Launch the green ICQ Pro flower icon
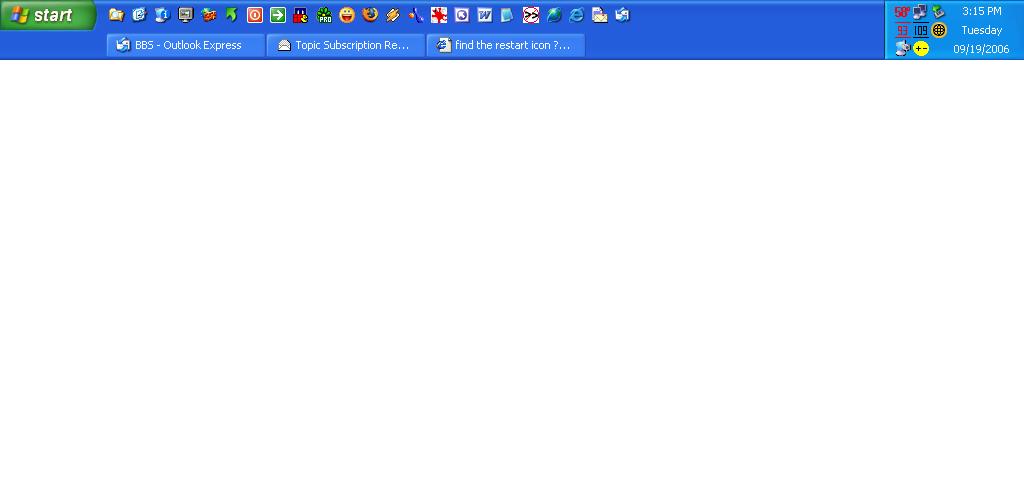The height and width of the screenshot is (500, 1024). point(324,15)
